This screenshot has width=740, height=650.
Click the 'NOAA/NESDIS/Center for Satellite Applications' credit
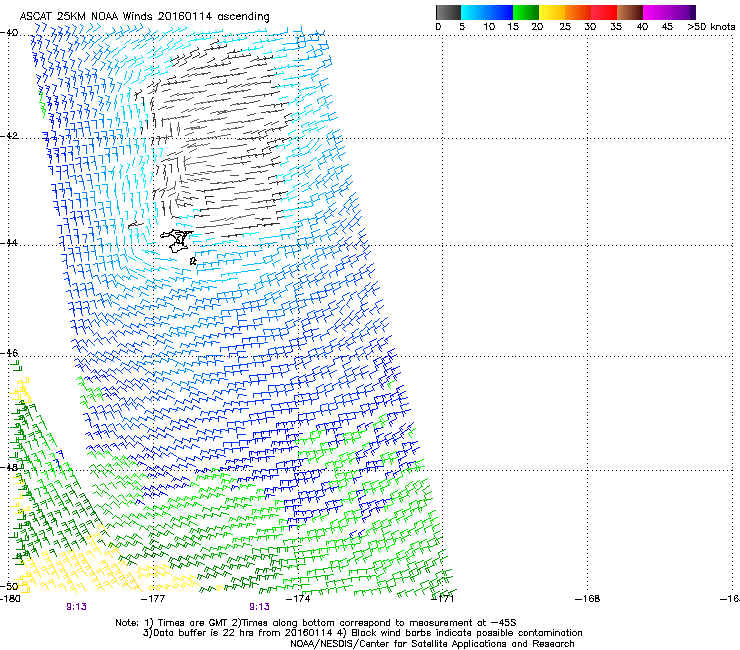pyautogui.click(x=432, y=644)
